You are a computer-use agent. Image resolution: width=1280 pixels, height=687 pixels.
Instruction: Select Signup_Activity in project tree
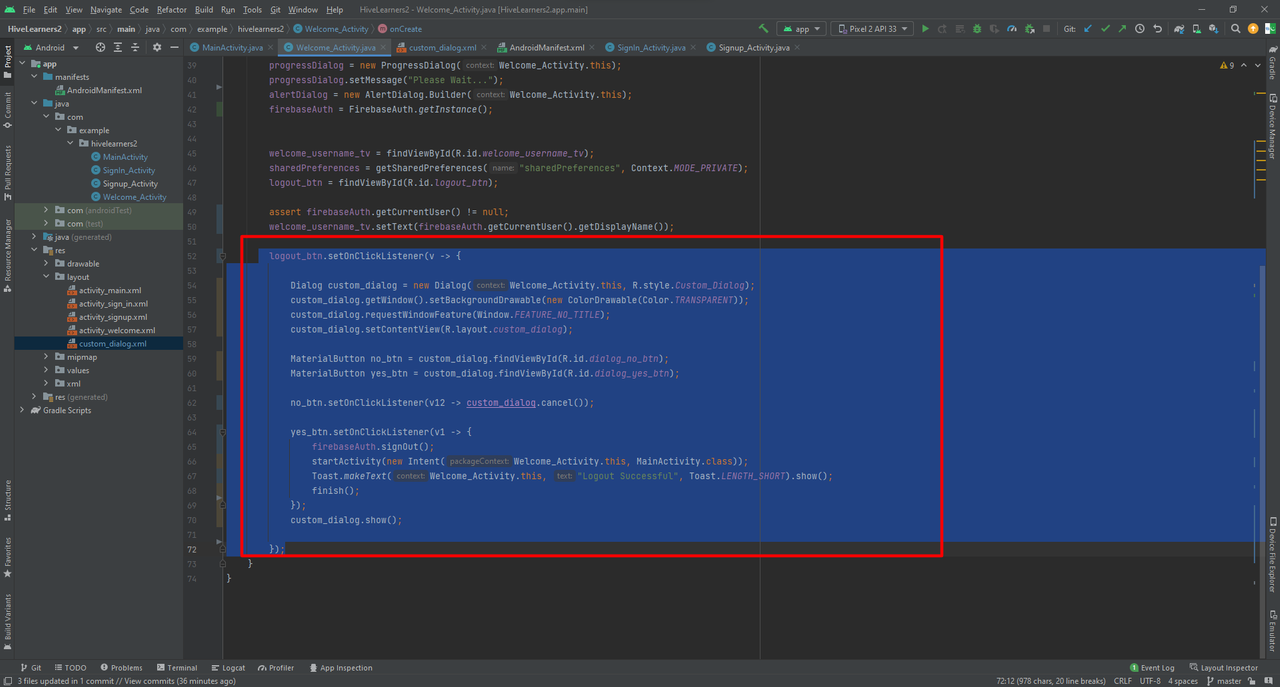[x=130, y=184]
